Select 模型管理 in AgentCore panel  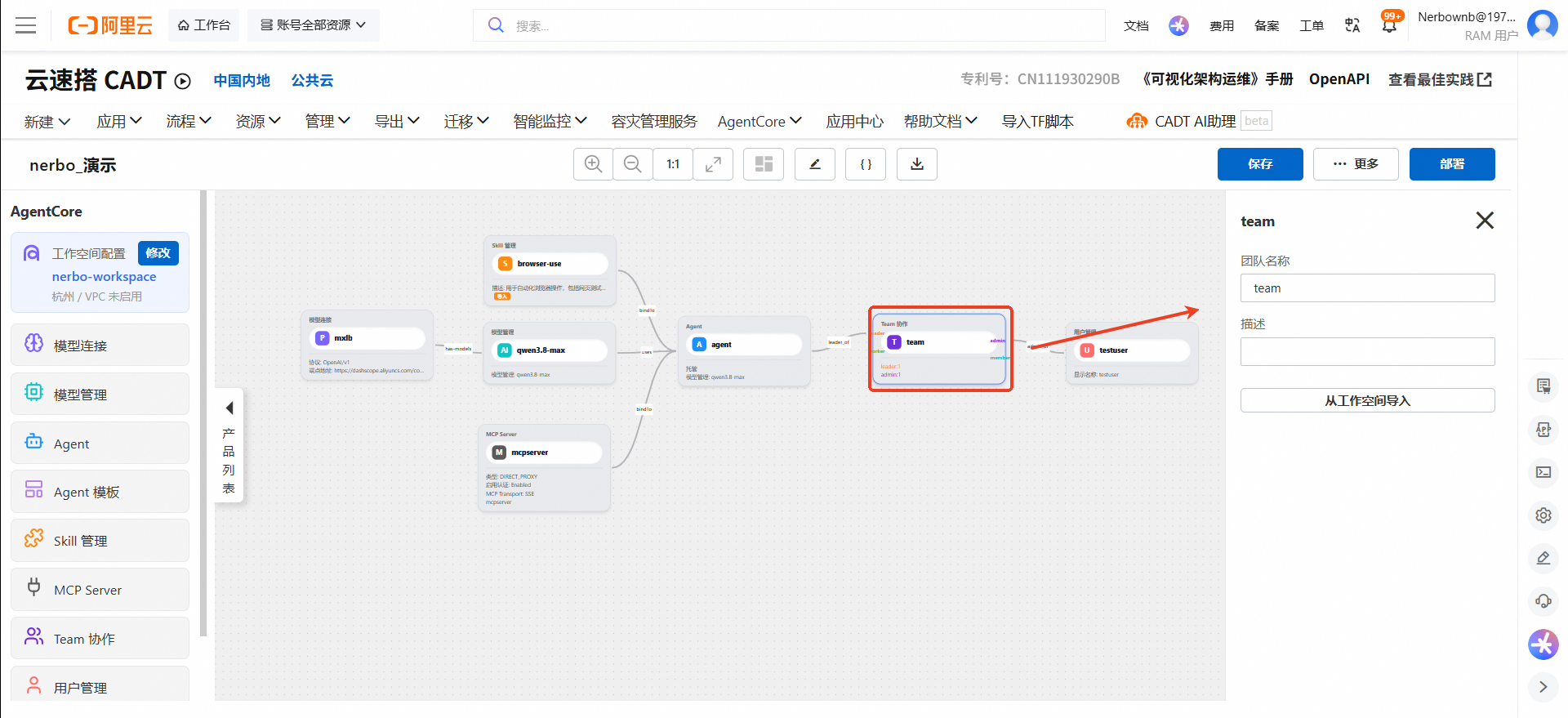coord(100,395)
